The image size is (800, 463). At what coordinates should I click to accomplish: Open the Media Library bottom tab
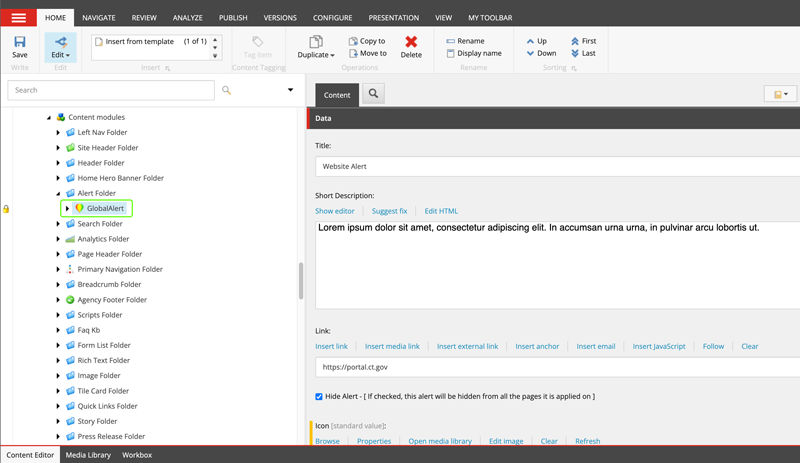(88, 455)
